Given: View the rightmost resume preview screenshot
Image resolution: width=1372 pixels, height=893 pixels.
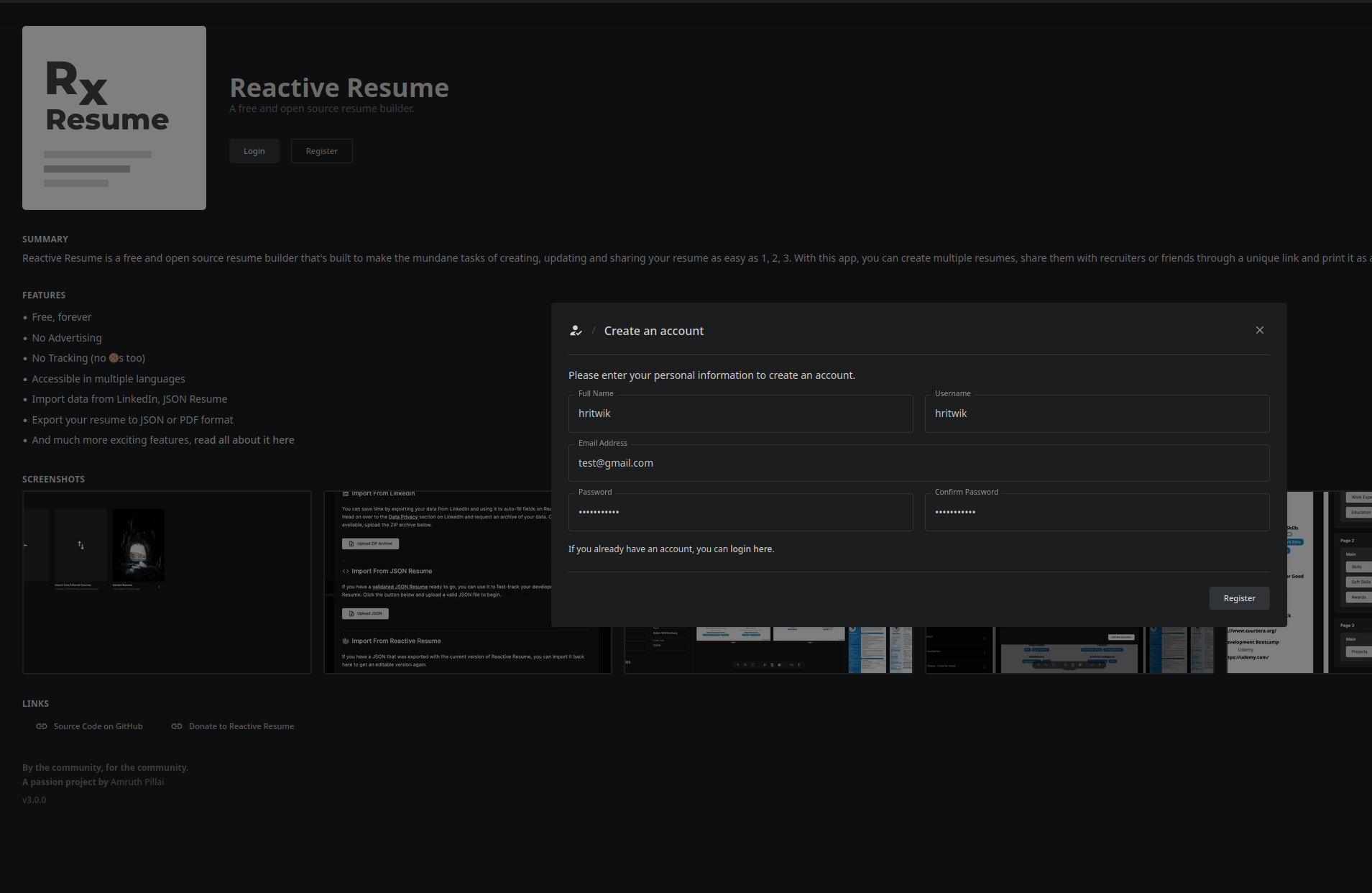Looking at the screenshot, I should (x=1350, y=582).
